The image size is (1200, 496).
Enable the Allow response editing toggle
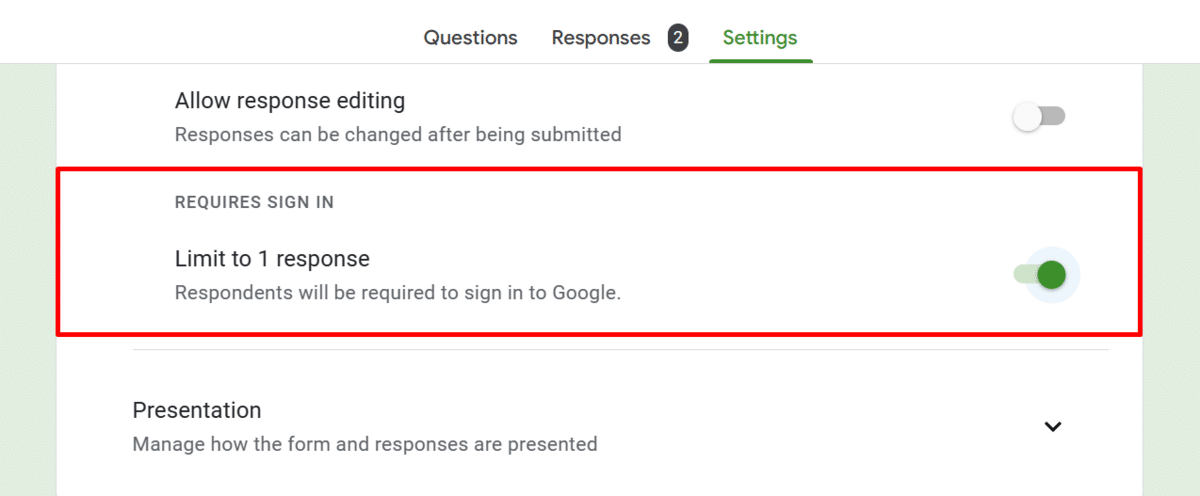click(1040, 116)
